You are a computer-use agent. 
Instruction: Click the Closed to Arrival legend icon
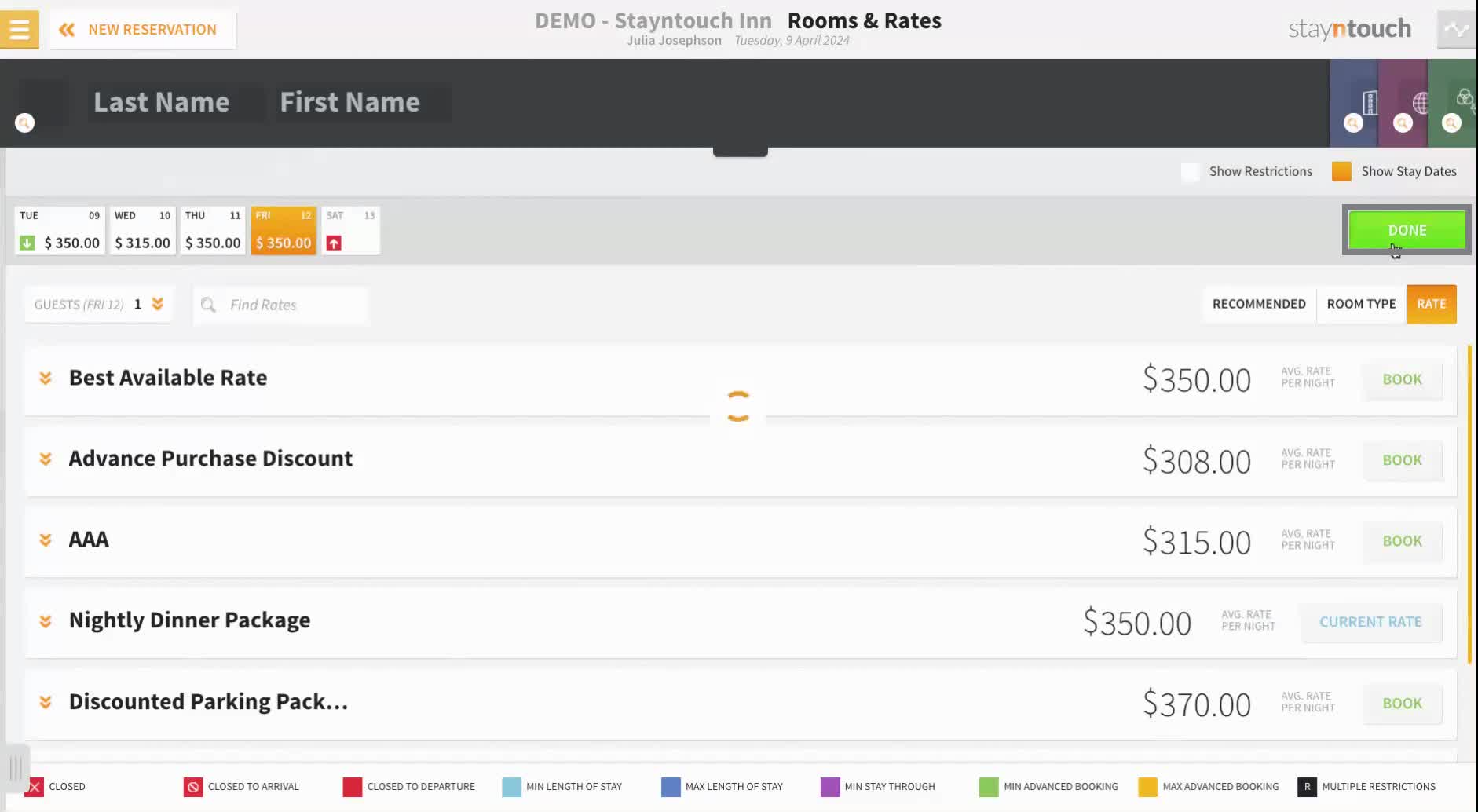tap(193, 787)
